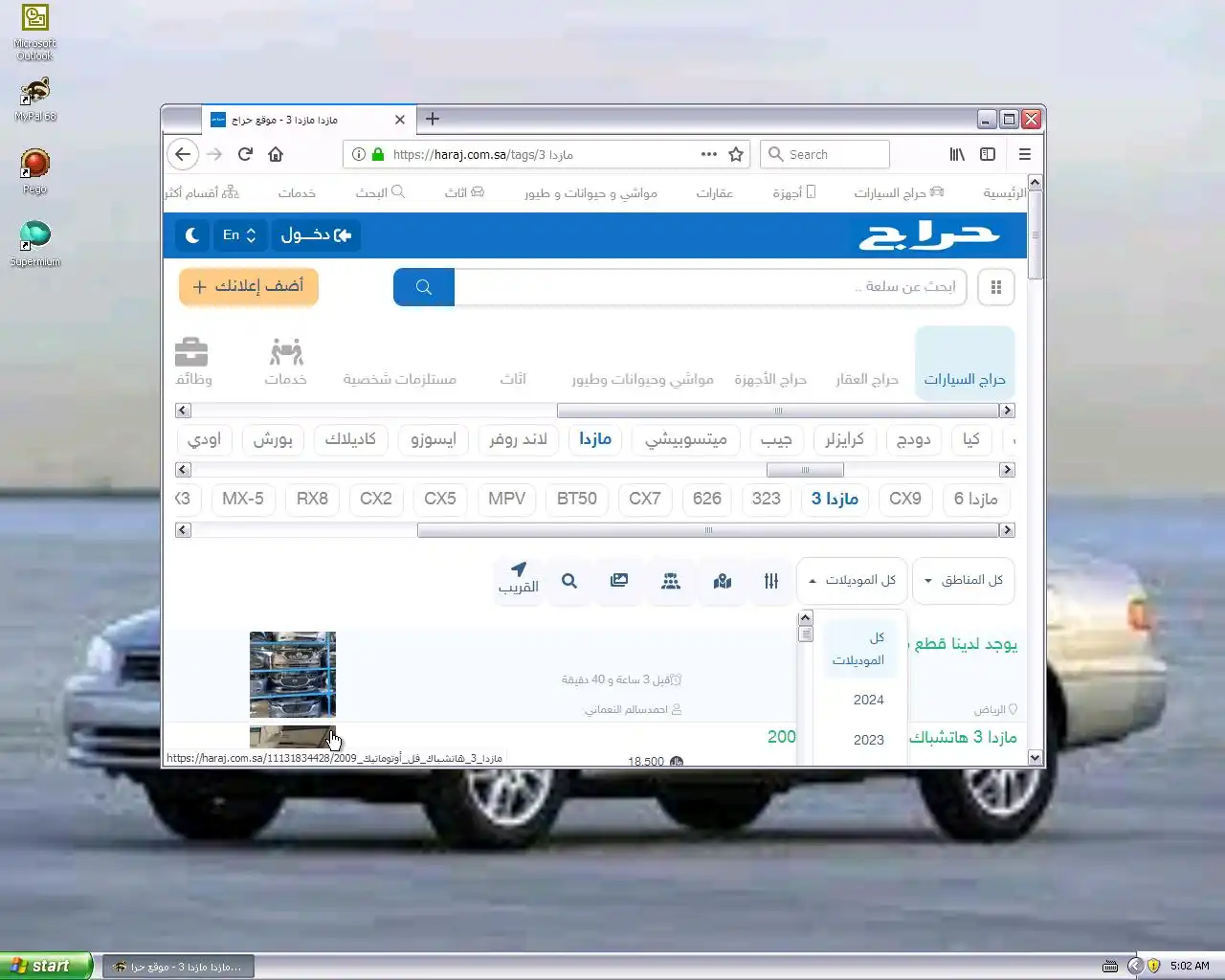
Task: Choose the مازدا 6 model chip
Action: (976, 499)
